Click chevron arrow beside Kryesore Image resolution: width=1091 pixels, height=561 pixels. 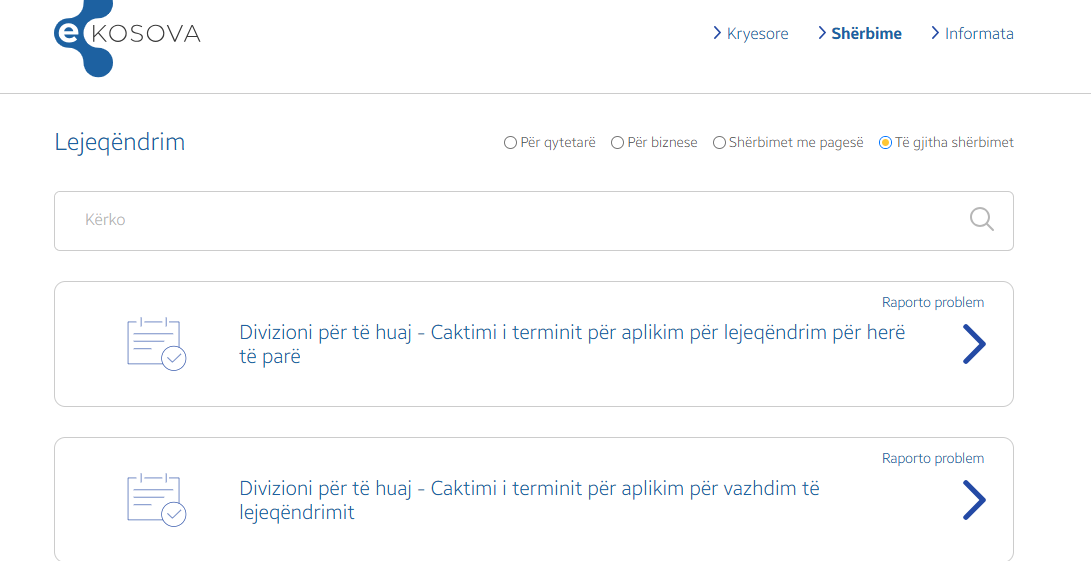pos(717,33)
